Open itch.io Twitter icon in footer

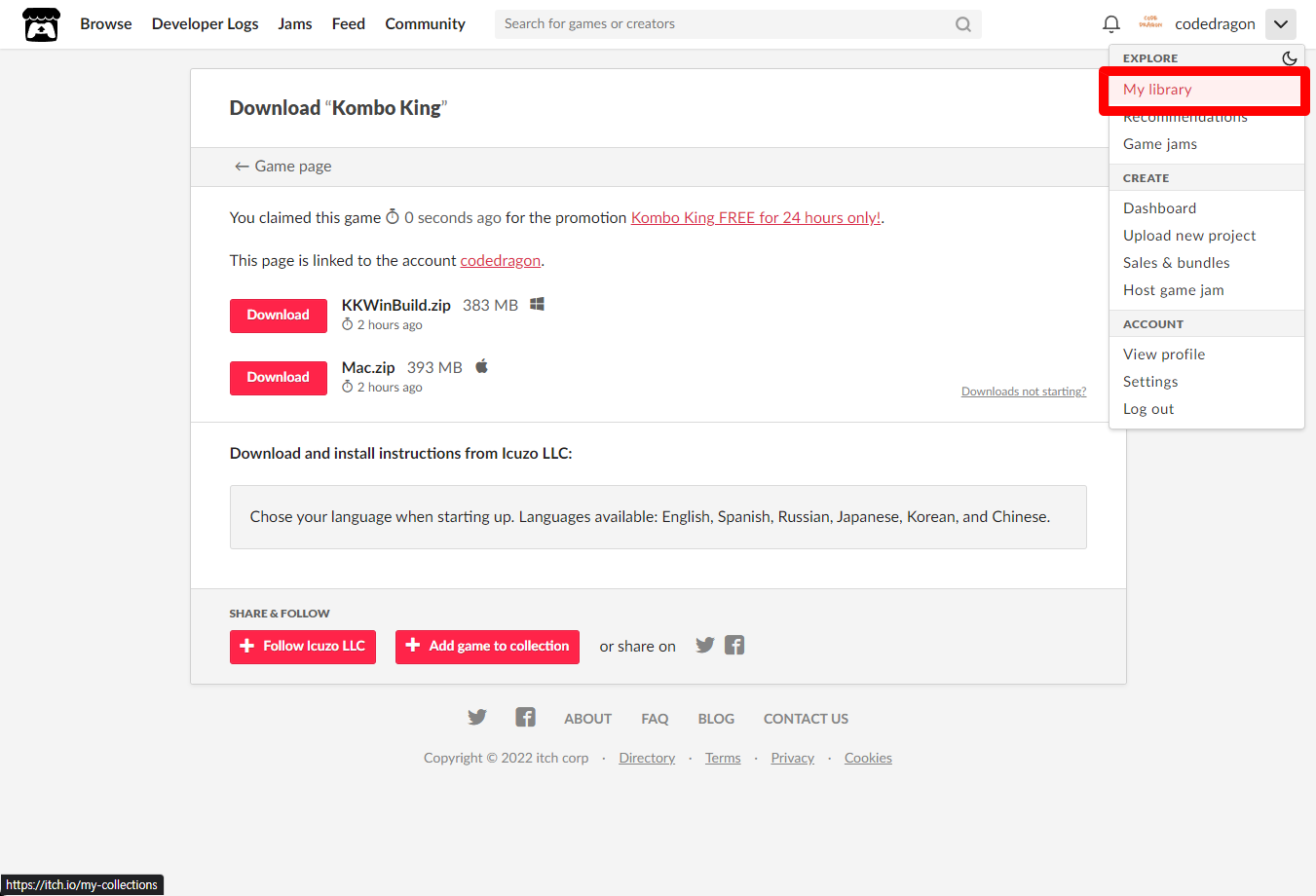pyautogui.click(x=476, y=718)
